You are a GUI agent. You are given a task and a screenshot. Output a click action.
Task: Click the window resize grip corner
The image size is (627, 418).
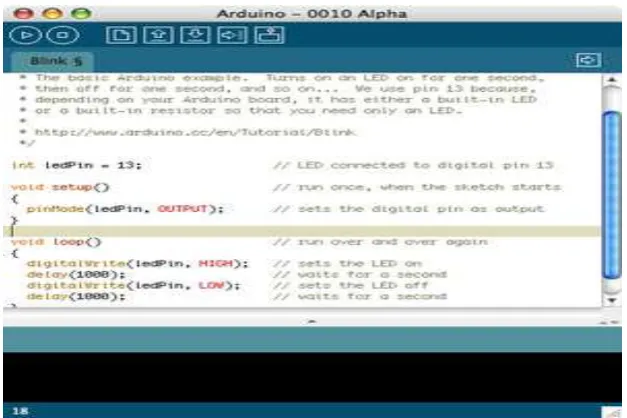click(612, 412)
